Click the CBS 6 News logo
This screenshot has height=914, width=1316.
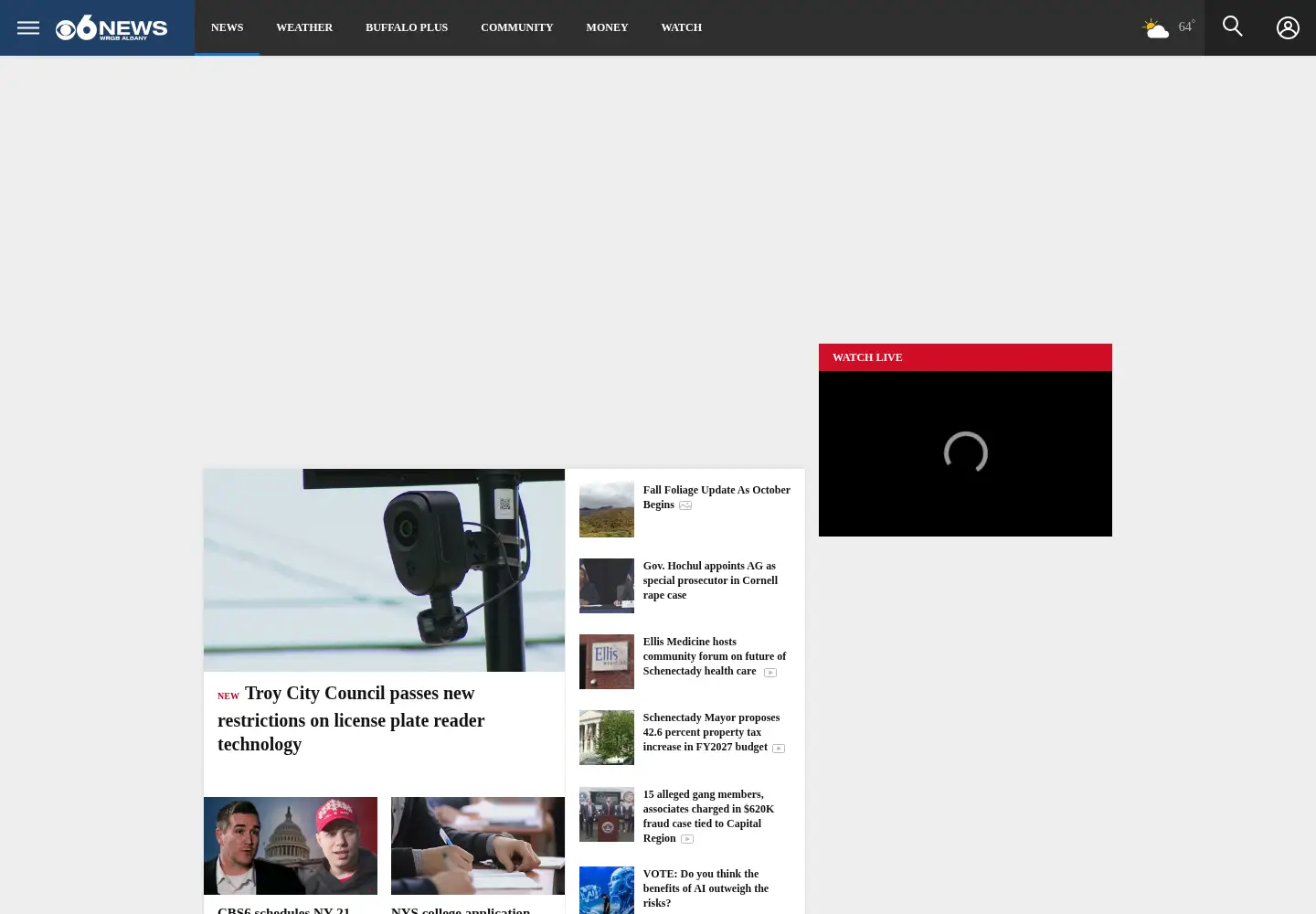[111, 28]
